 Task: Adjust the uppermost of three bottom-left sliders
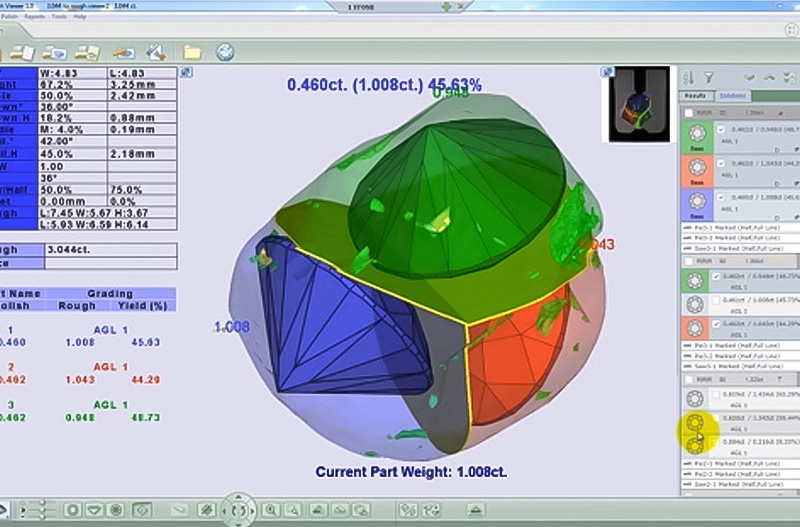pos(42,504)
